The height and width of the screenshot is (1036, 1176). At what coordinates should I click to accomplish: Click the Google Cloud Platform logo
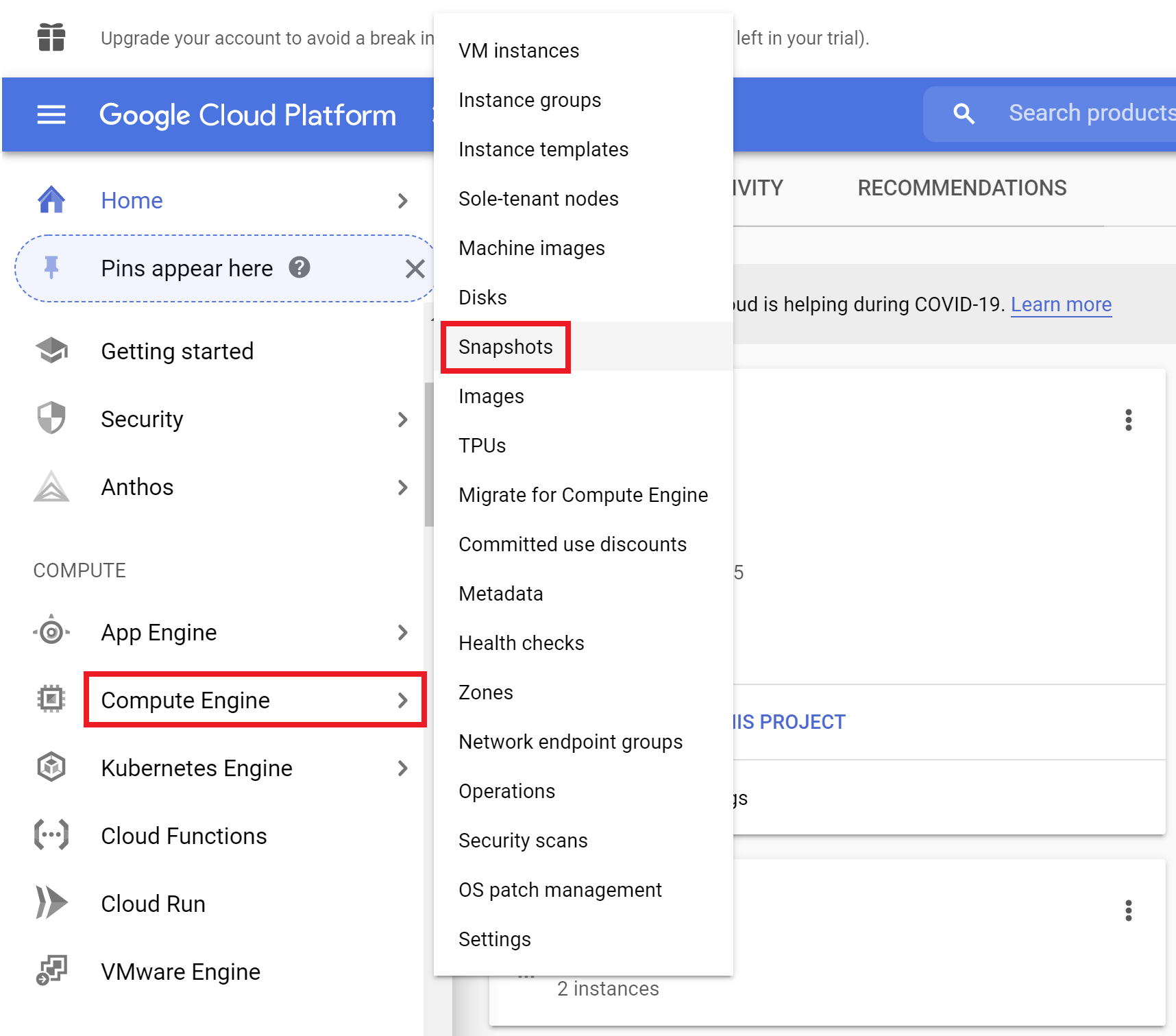click(x=248, y=115)
